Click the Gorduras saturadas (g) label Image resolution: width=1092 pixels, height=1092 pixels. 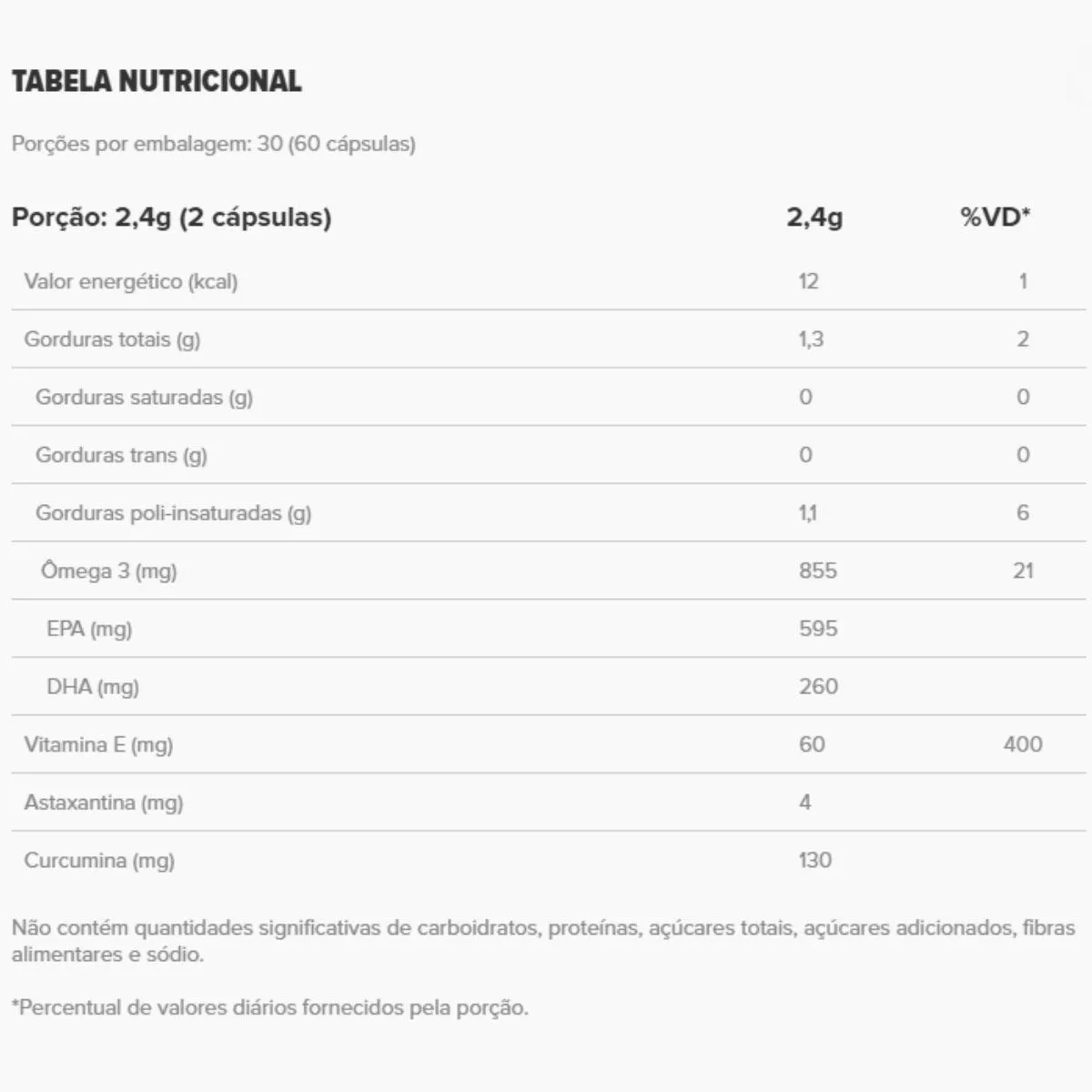[x=144, y=397]
